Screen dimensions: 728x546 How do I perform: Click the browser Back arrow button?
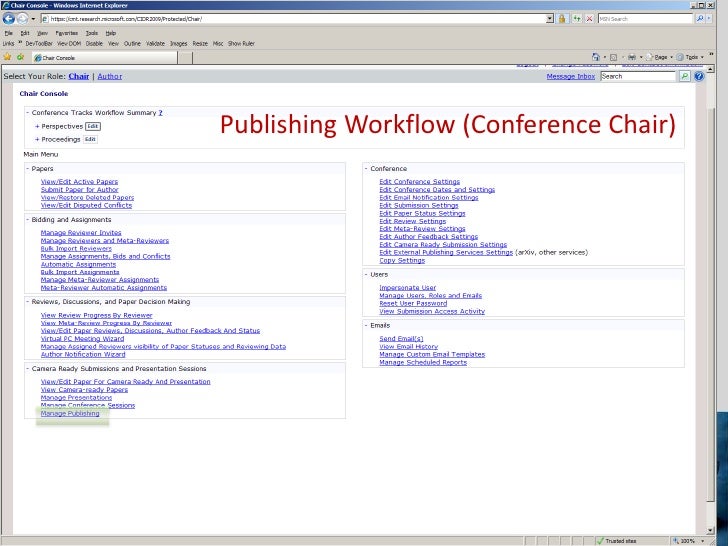8,19
